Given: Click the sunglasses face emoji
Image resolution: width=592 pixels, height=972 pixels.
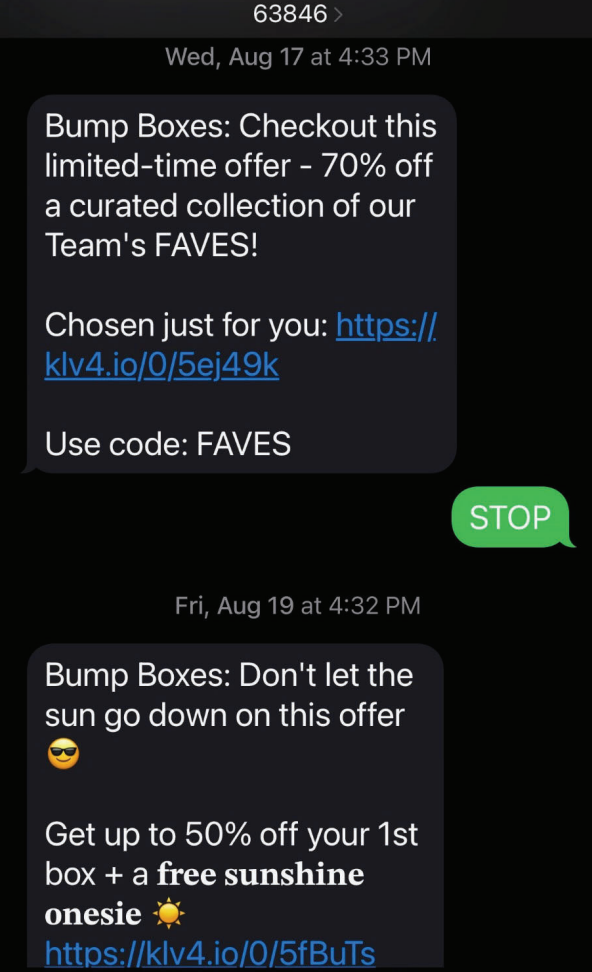Looking at the screenshot, I should (x=63, y=754).
